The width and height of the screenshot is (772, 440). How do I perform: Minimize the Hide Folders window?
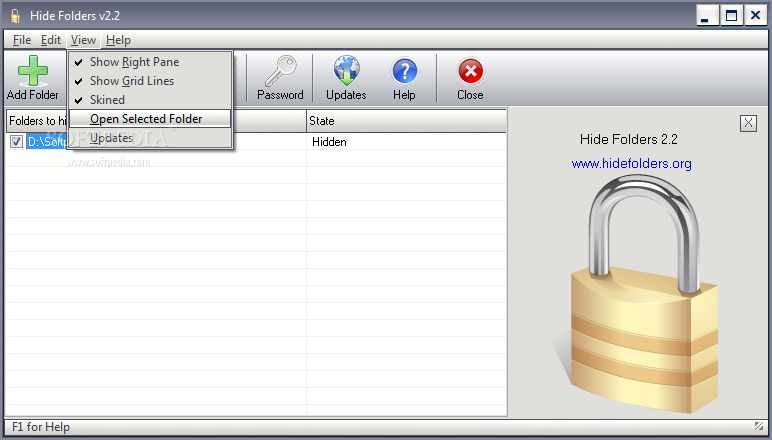707,16
